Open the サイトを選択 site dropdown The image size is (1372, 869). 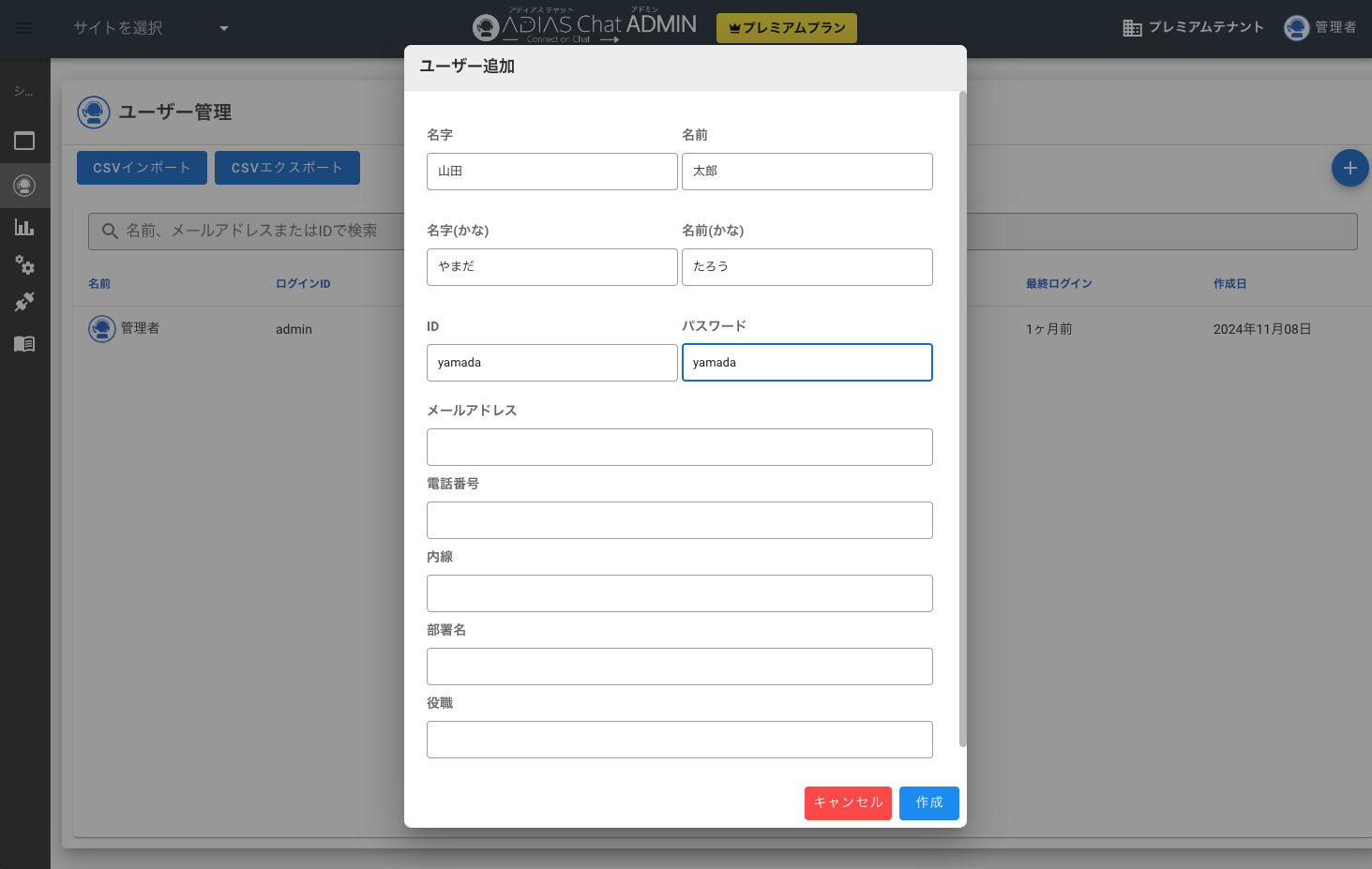click(x=150, y=28)
